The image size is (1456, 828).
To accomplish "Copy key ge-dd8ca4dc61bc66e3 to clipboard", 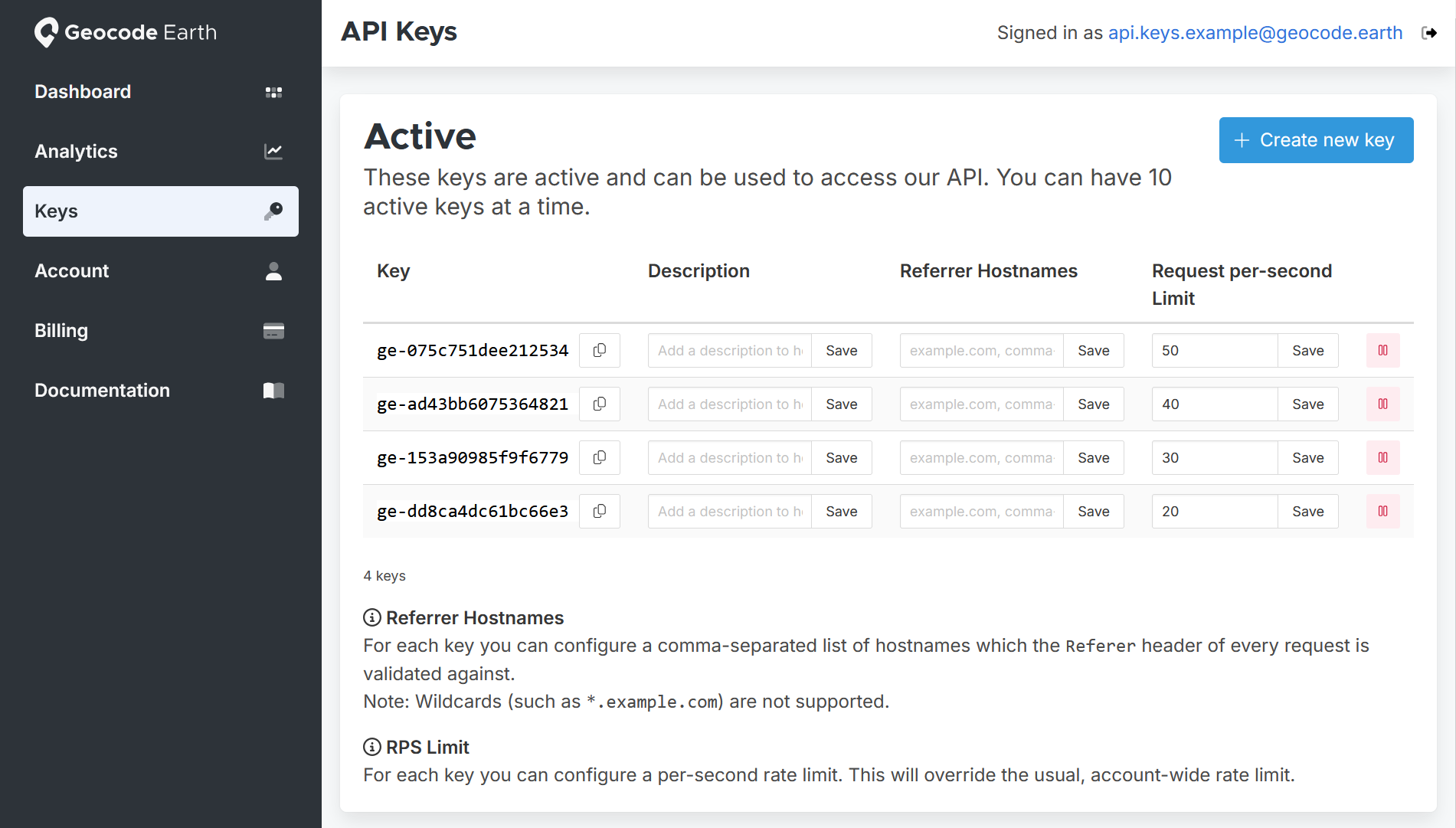I will [x=599, y=511].
